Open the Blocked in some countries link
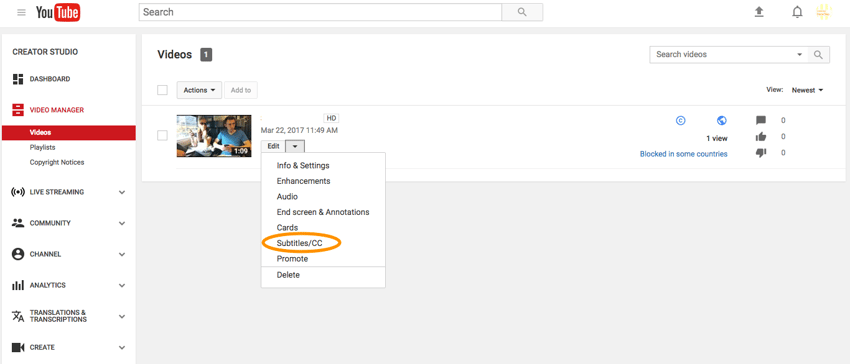The image size is (850, 364). click(684, 154)
